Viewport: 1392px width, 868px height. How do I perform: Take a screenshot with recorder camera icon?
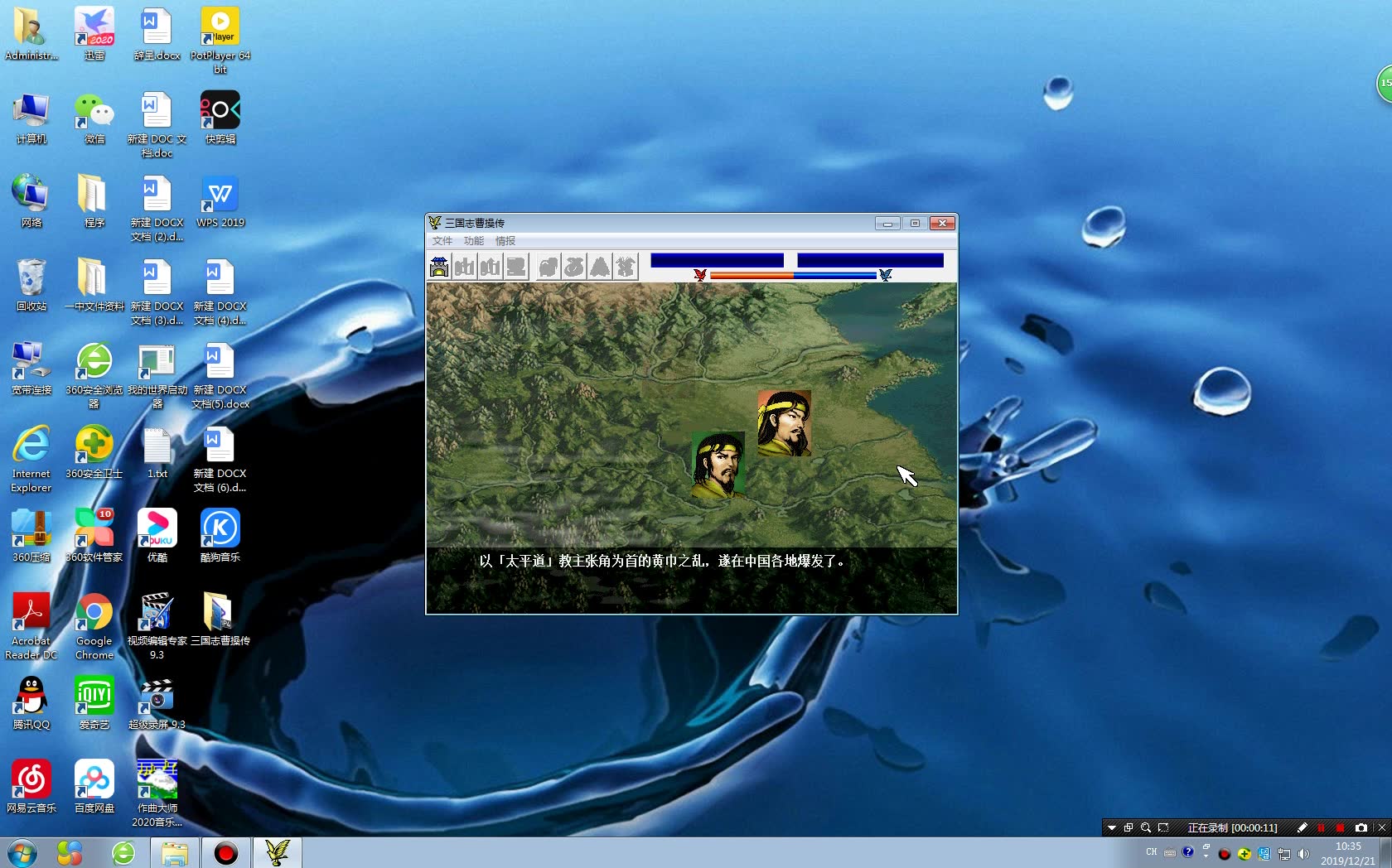pyautogui.click(x=1361, y=827)
